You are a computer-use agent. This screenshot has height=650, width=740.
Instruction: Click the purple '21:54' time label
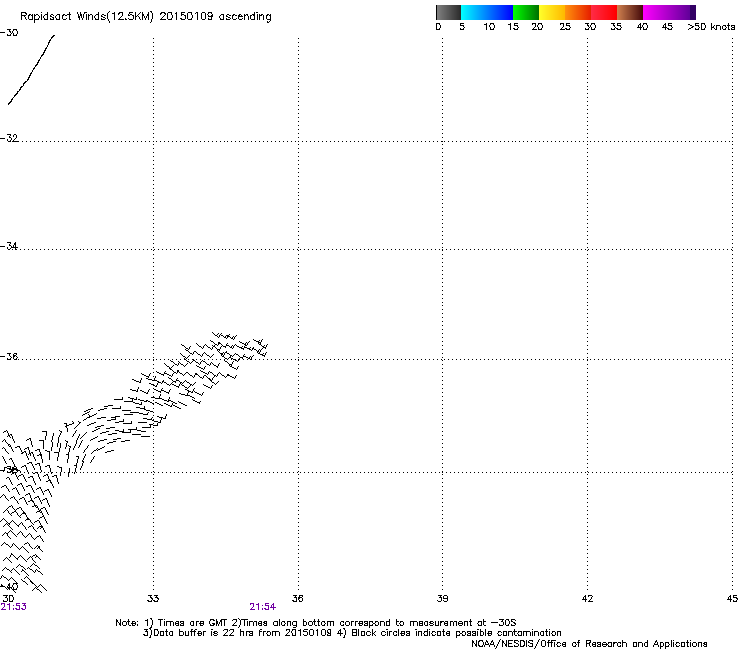point(262,607)
